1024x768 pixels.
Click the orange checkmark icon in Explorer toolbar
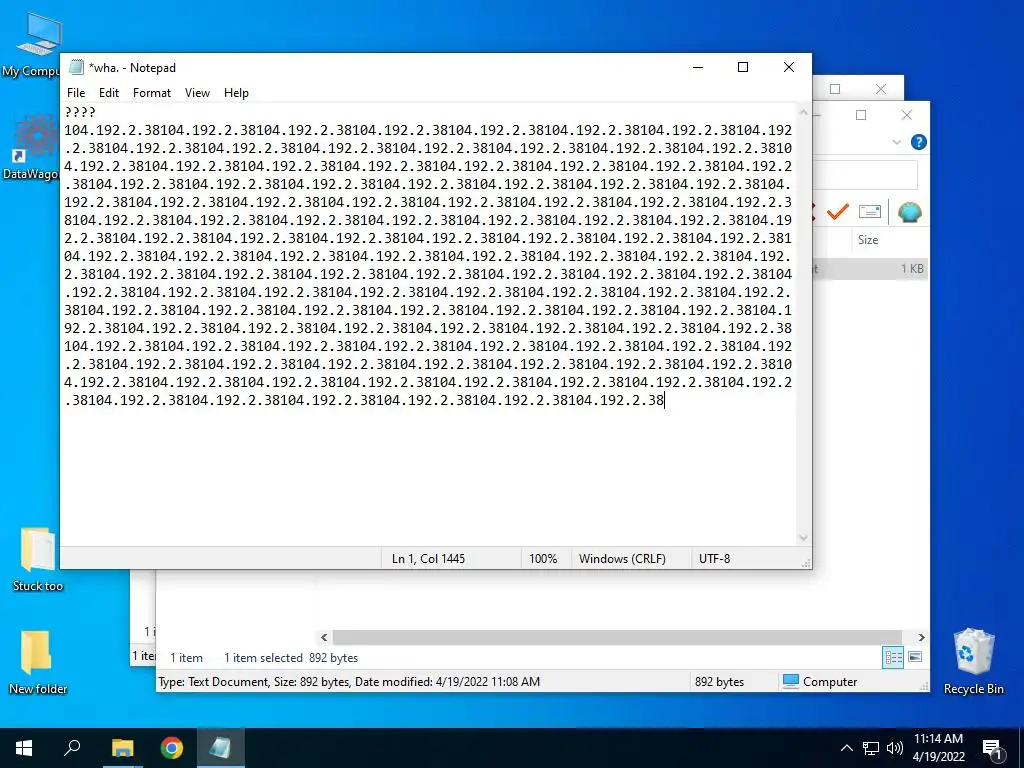pyautogui.click(x=837, y=212)
